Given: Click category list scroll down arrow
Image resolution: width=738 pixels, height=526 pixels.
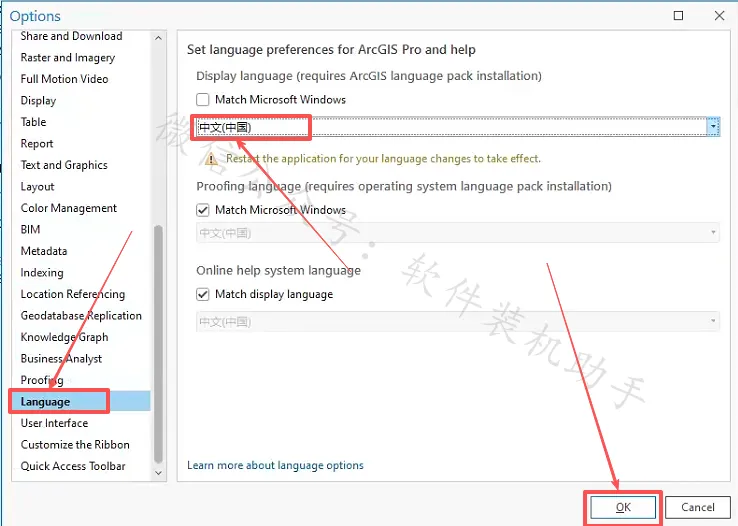Looking at the screenshot, I should point(159,473).
